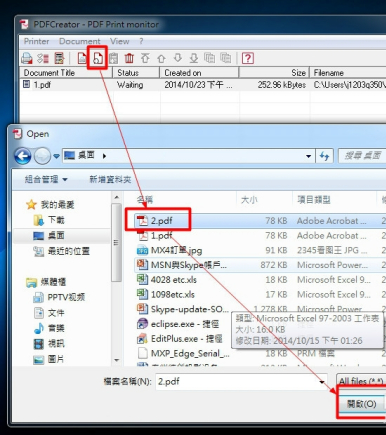The image size is (386, 435).
Task: Delete document with the red trash icon
Action: coord(129,58)
